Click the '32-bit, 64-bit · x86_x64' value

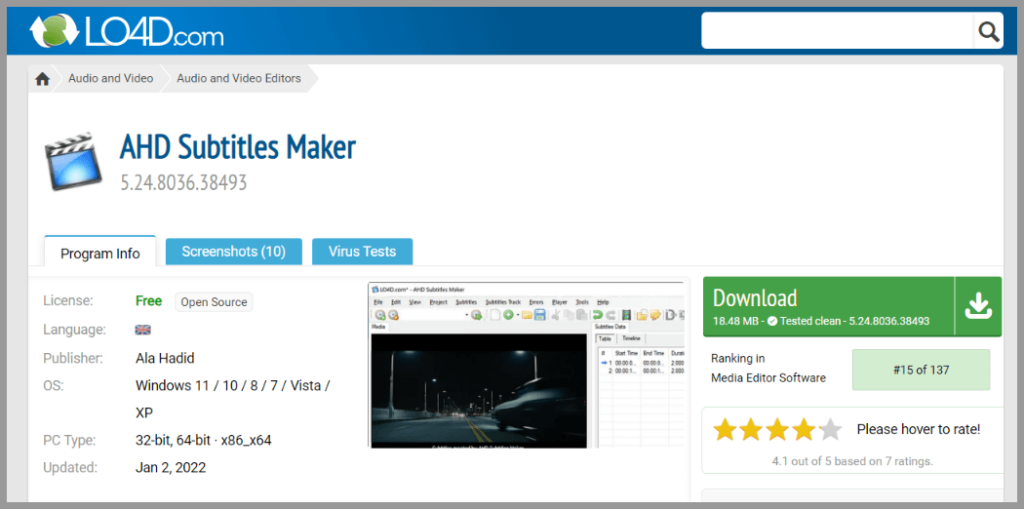(x=203, y=440)
